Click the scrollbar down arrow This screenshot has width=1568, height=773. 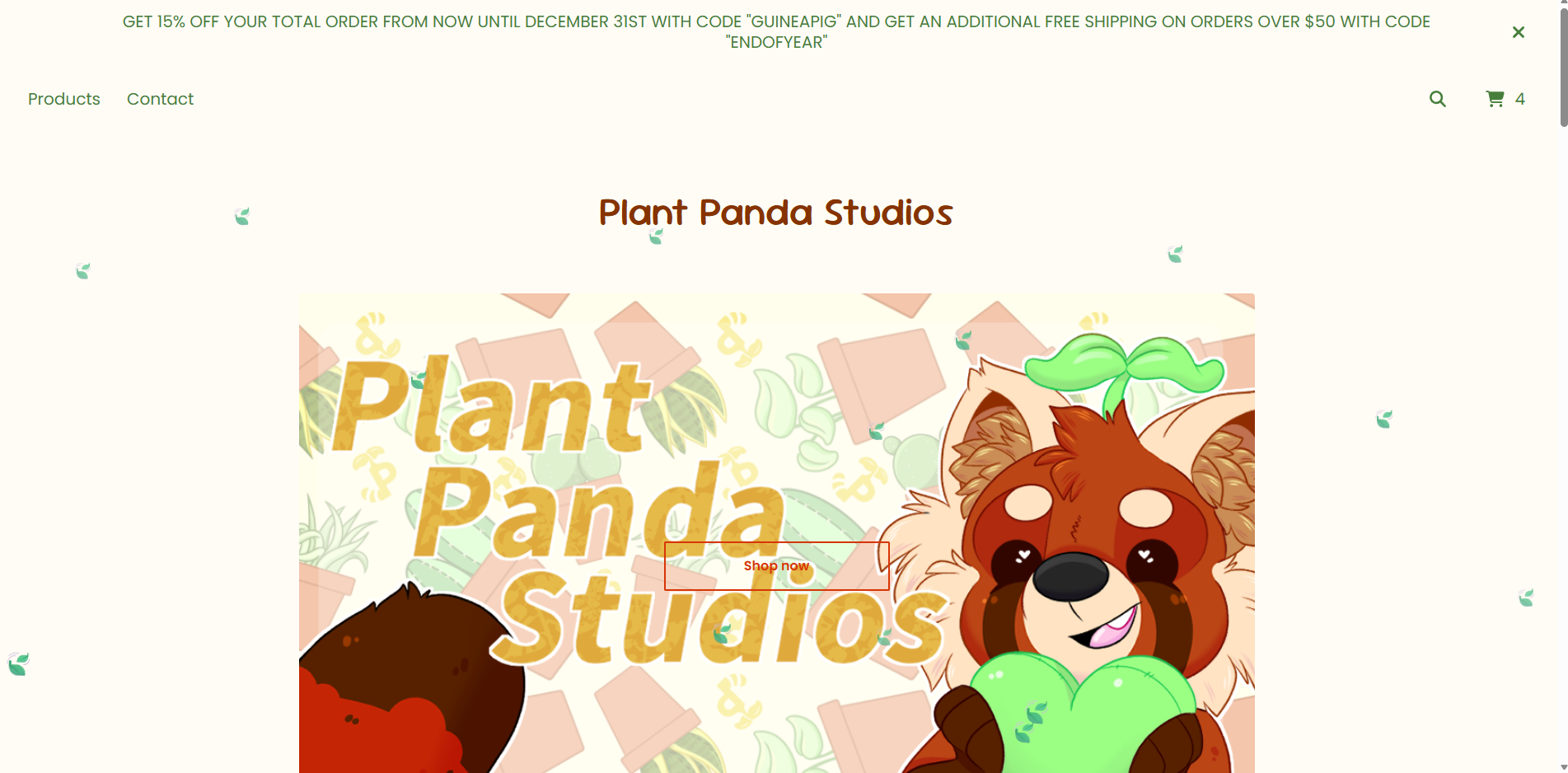click(1563, 767)
